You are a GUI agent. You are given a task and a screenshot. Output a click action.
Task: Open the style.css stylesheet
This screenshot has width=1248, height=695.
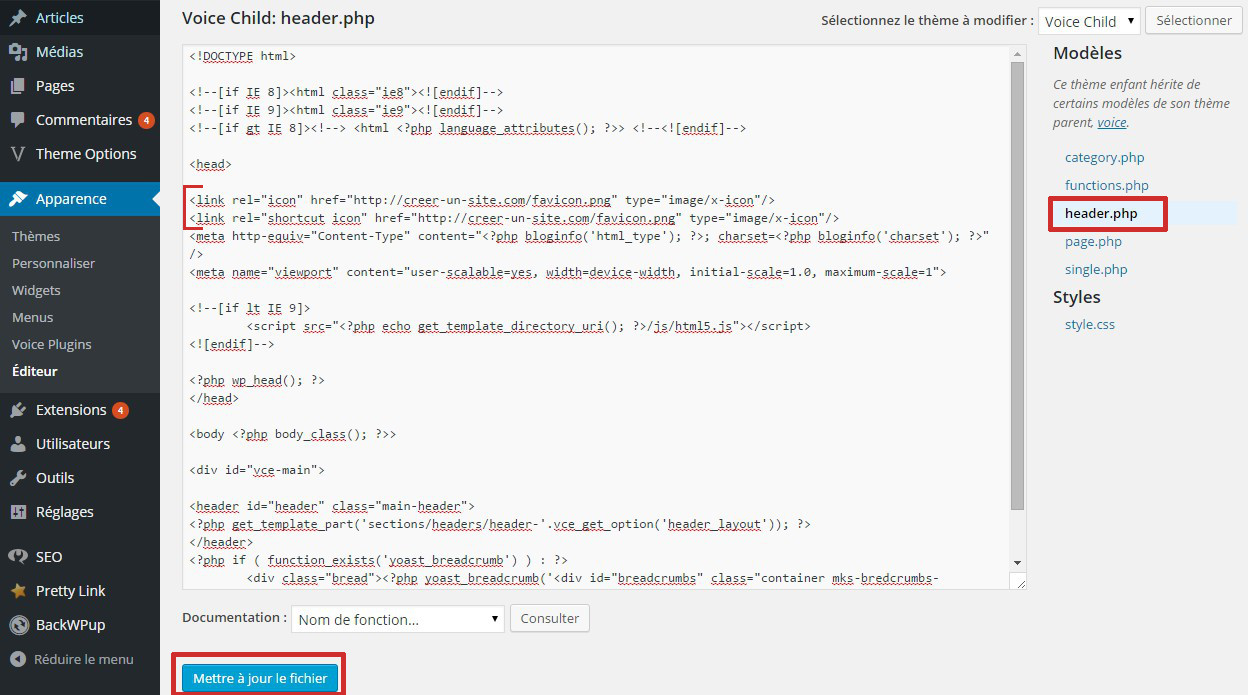click(1090, 324)
